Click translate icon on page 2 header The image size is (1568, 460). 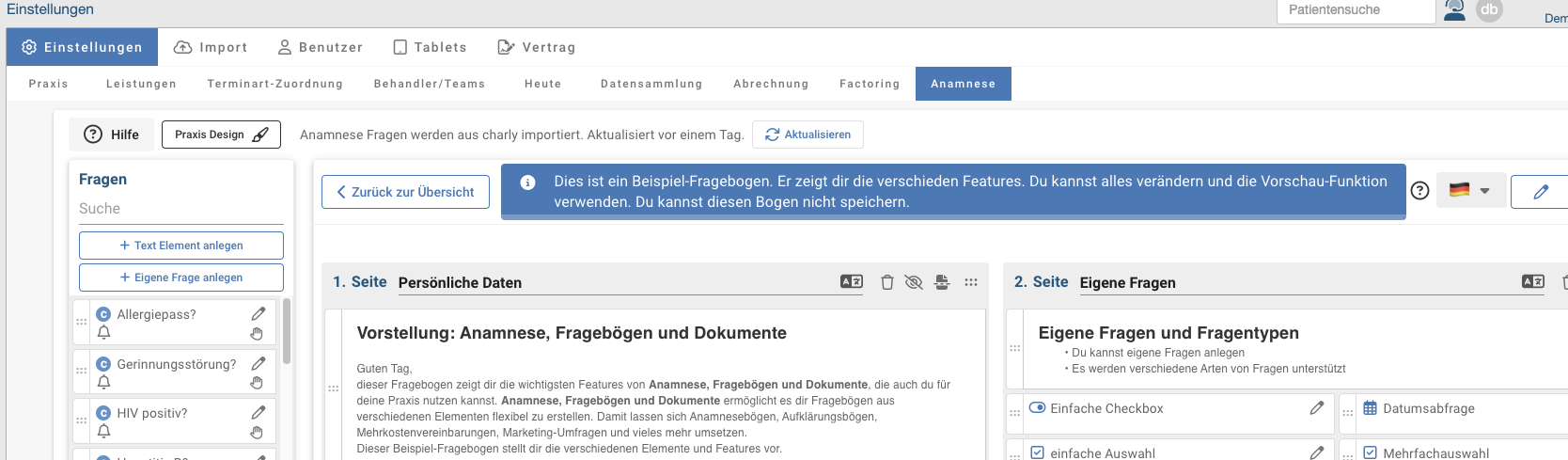click(x=1533, y=281)
